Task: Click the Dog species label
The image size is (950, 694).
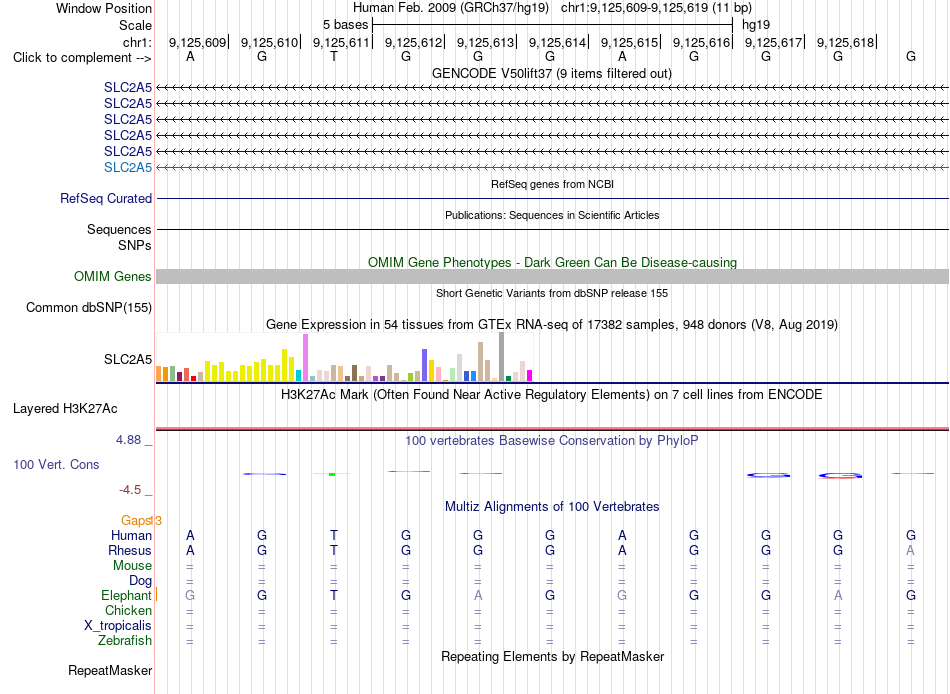Action: tap(140, 581)
